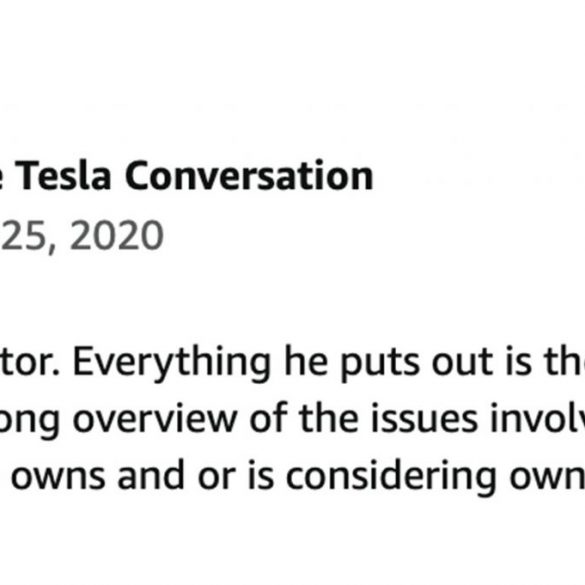585x585 pixels.
Task: Click the partial word 'tor.' starting the review
Action: tap(29, 362)
